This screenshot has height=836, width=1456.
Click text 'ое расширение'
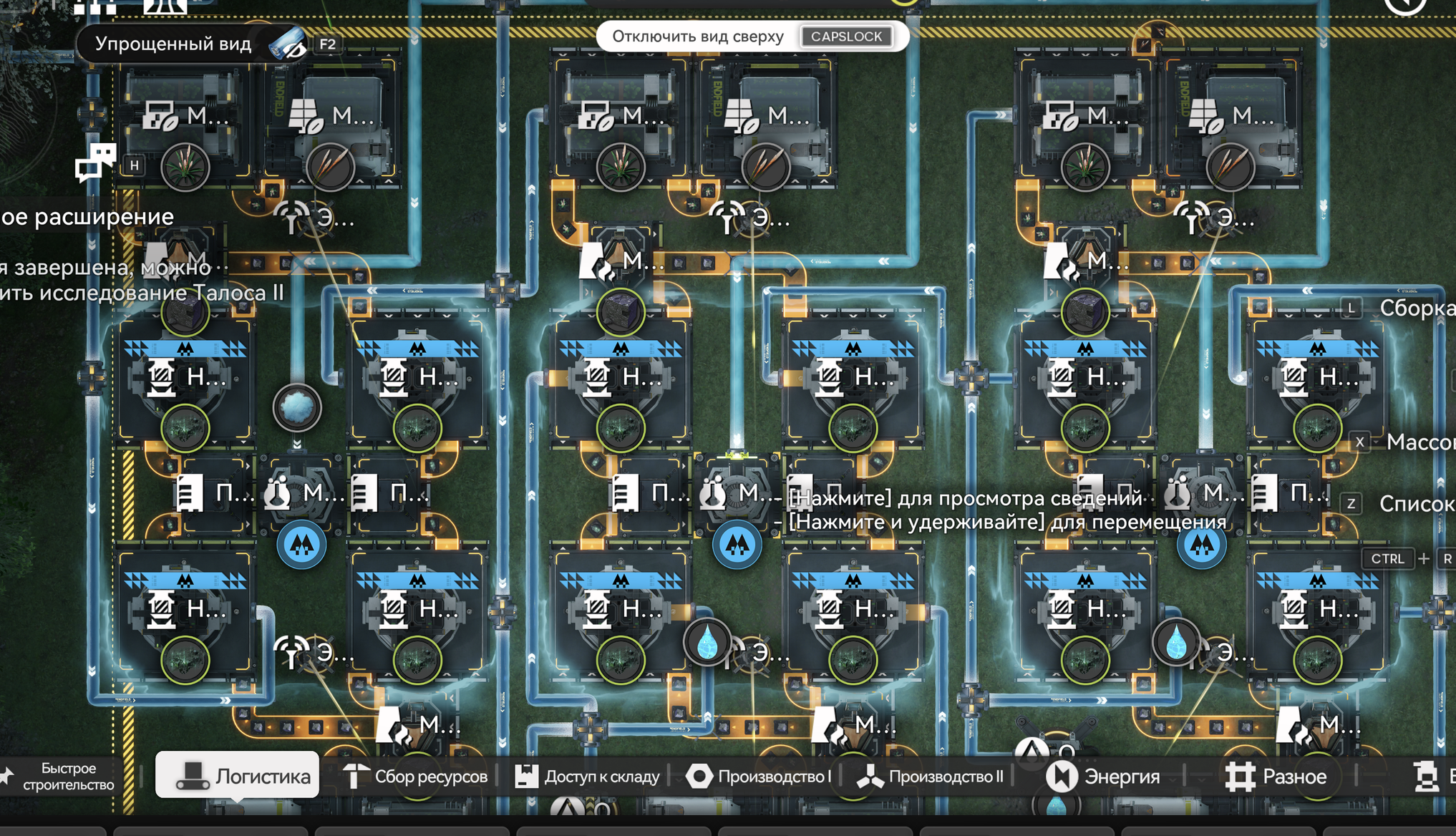tap(87, 217)
